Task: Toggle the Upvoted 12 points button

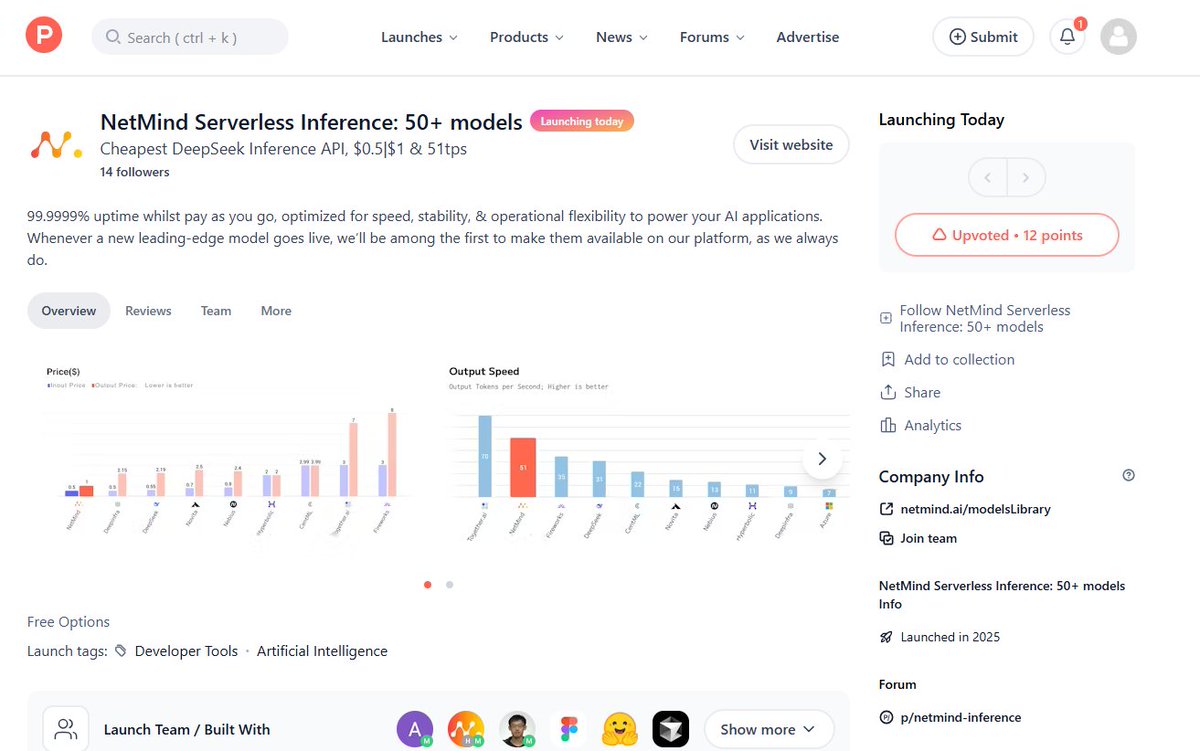Action: click(x=1007, y=235)
